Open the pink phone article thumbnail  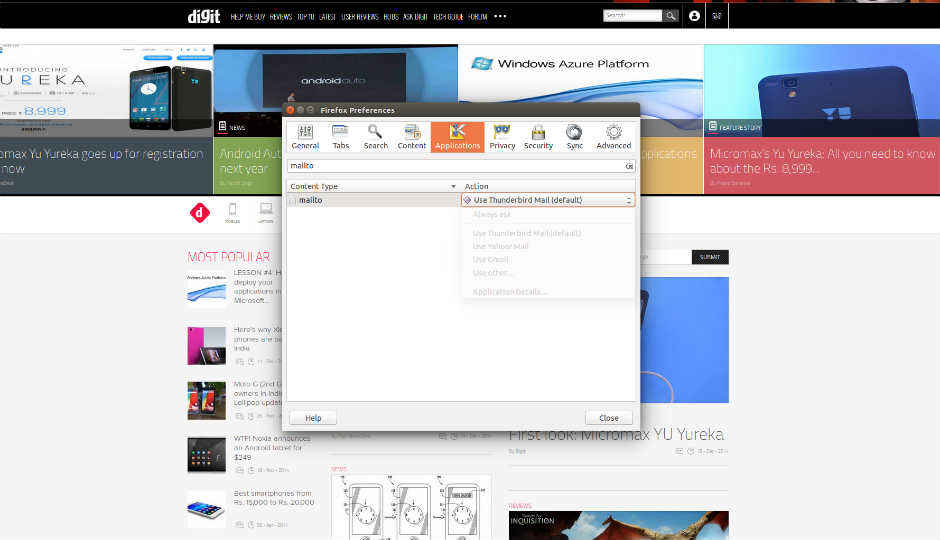(x=206, y=346)
